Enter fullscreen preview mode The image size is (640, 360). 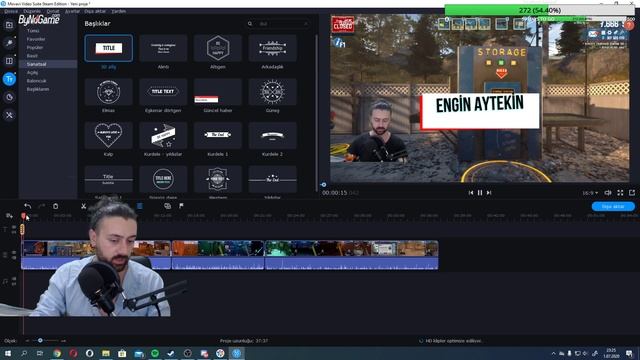[x=620, y=193]
